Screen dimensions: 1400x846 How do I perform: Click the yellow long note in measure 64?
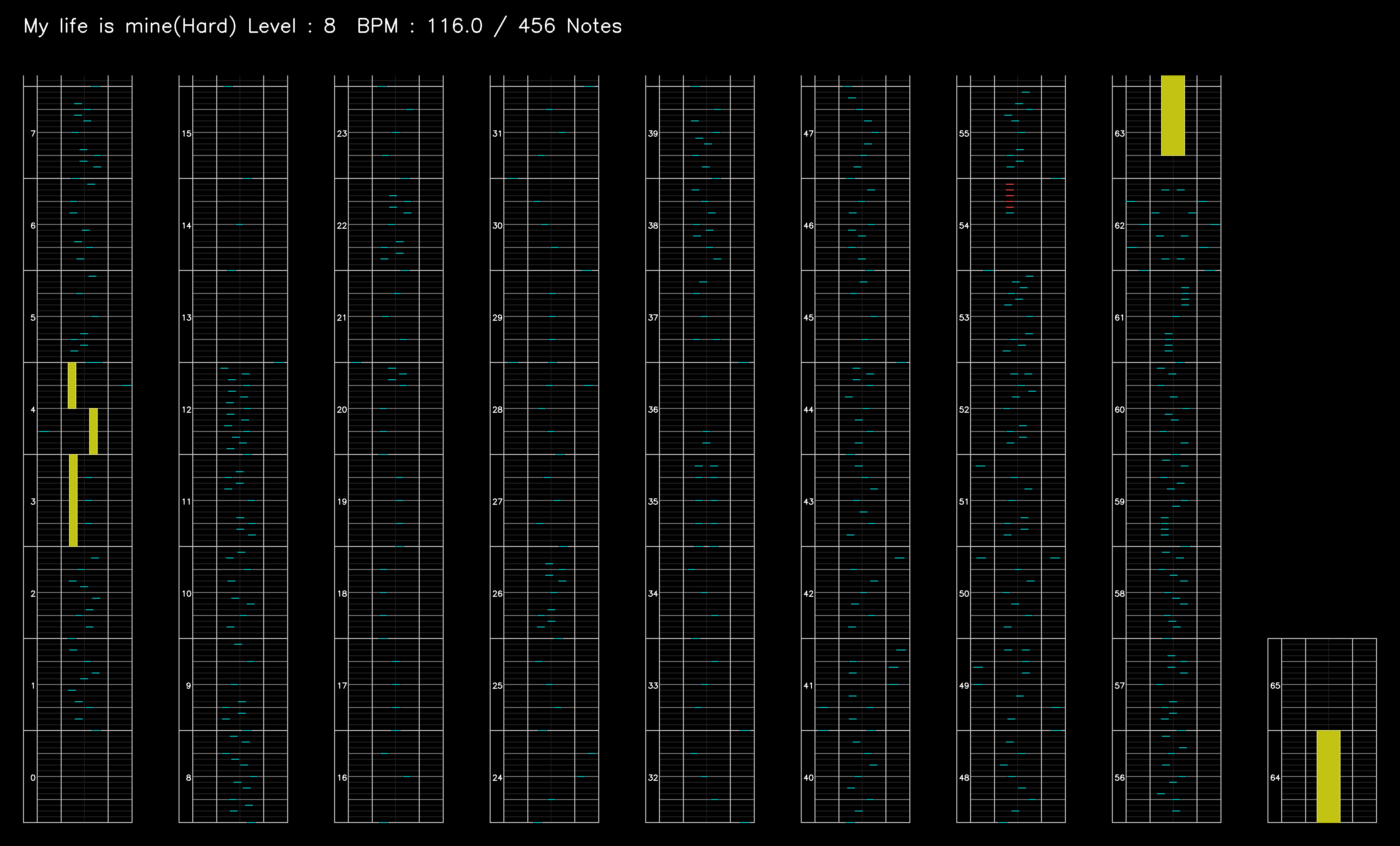[x=1328, y=776]
